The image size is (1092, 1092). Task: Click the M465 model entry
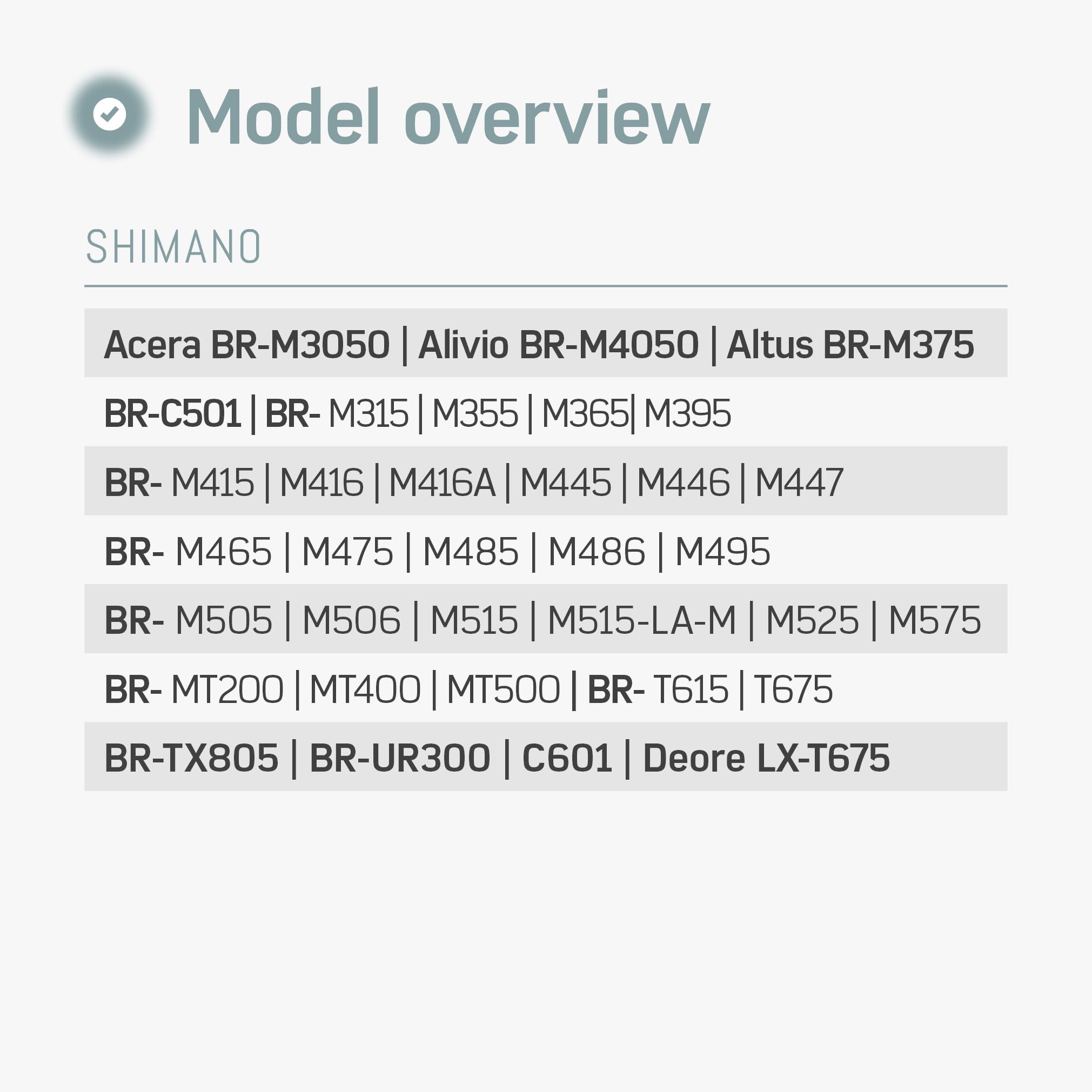click(223, 552)
